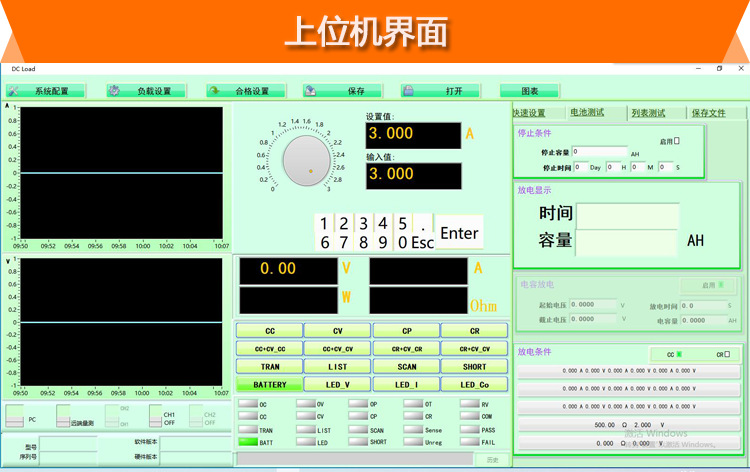Click the 型号 model field
750x472 pixels.
click(x=68, y=445)
